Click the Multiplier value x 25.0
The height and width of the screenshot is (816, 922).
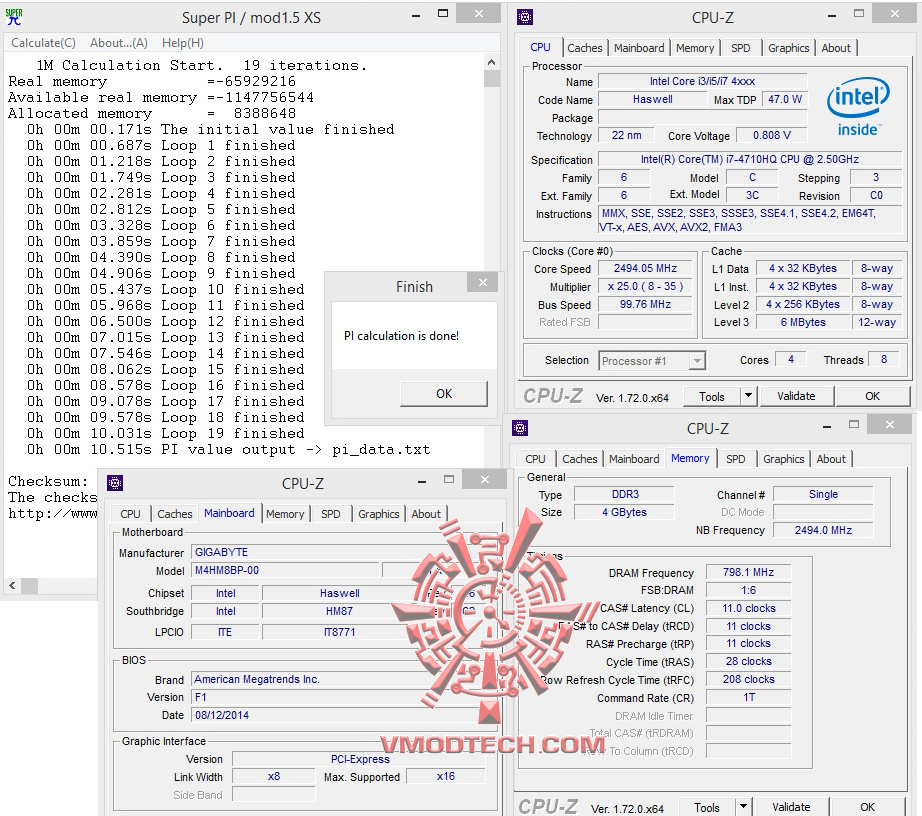(645, 286)
